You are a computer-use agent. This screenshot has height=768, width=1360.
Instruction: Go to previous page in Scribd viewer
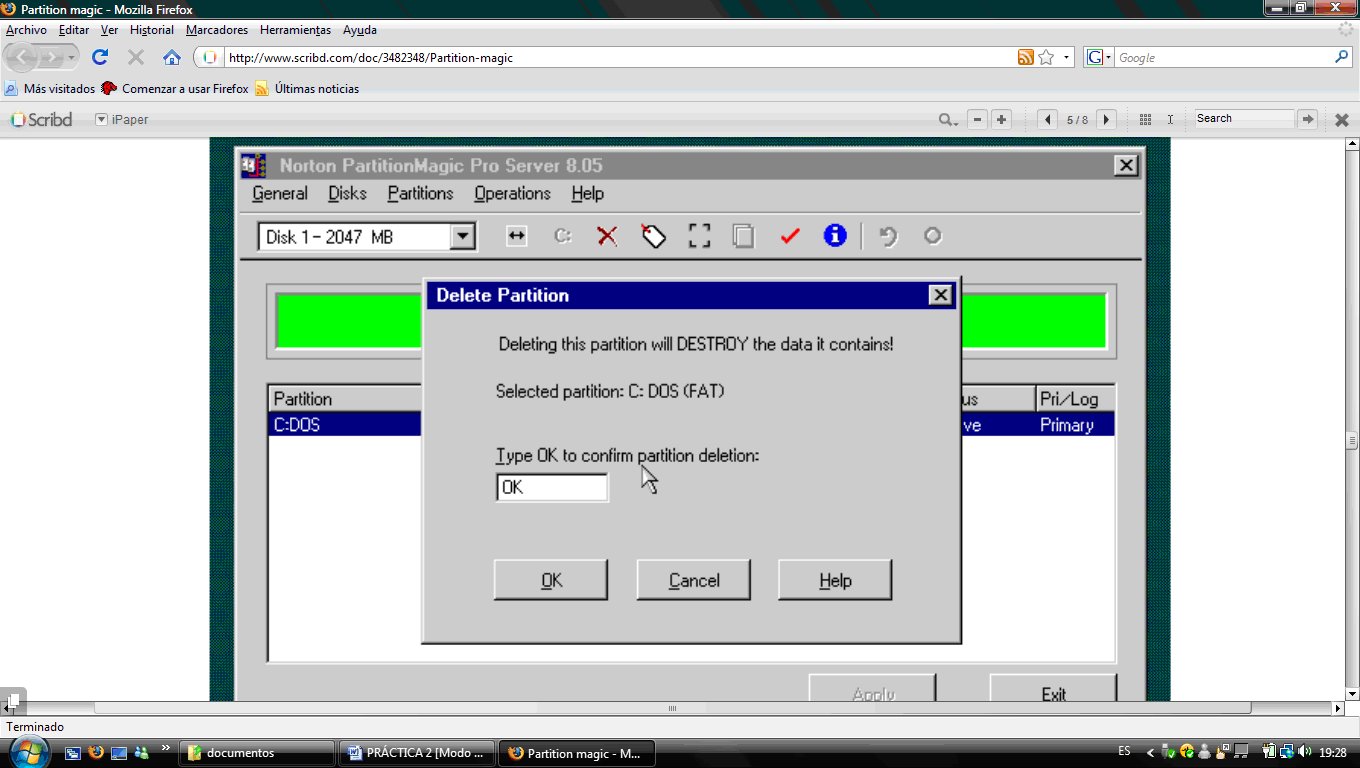(1047, 120)
